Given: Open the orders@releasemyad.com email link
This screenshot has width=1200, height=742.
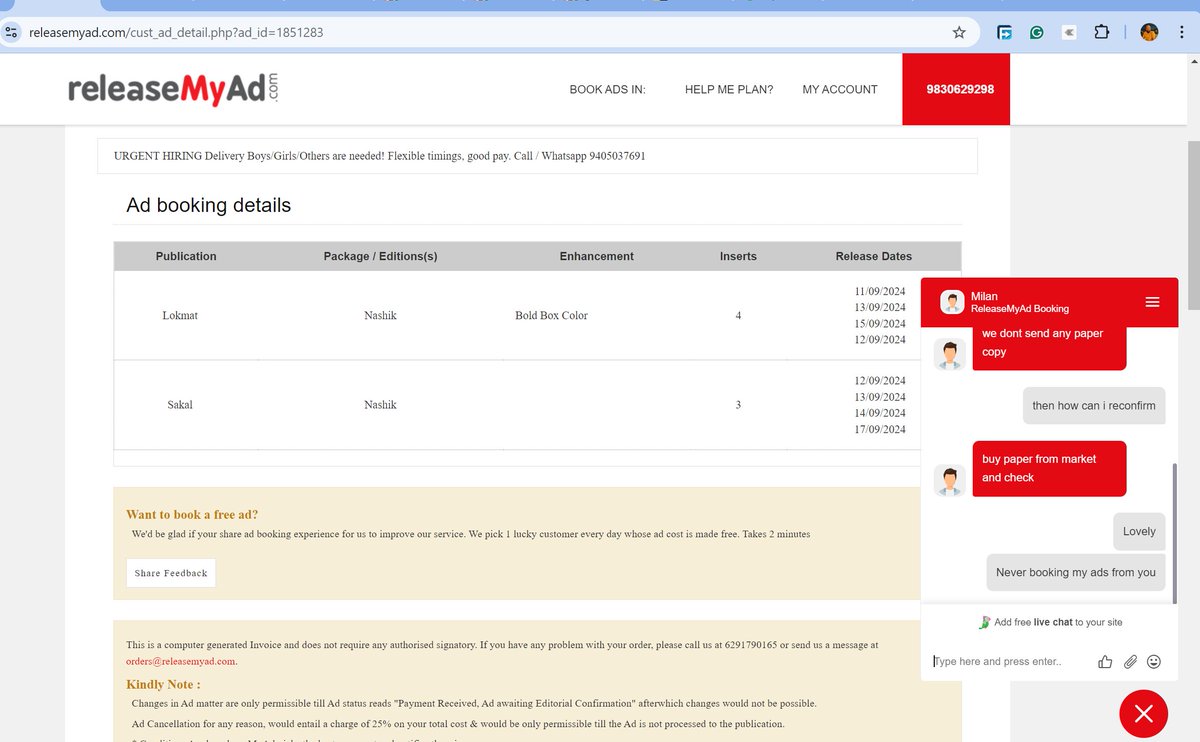Looking at the screenshot, I should 181,661.
